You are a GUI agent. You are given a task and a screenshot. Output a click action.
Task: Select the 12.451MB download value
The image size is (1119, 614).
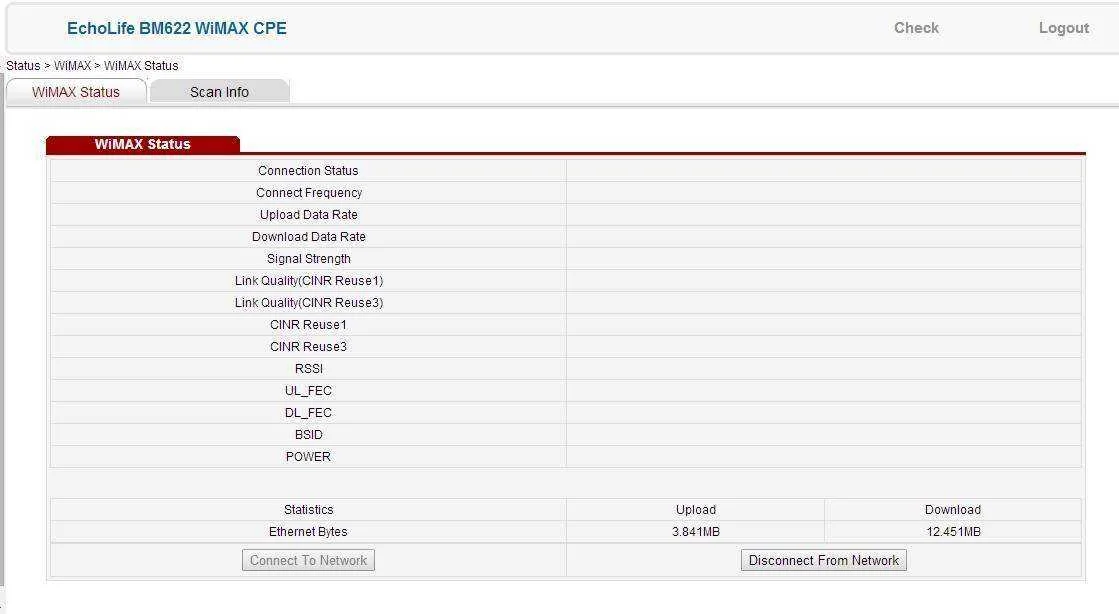pos(953,532)
